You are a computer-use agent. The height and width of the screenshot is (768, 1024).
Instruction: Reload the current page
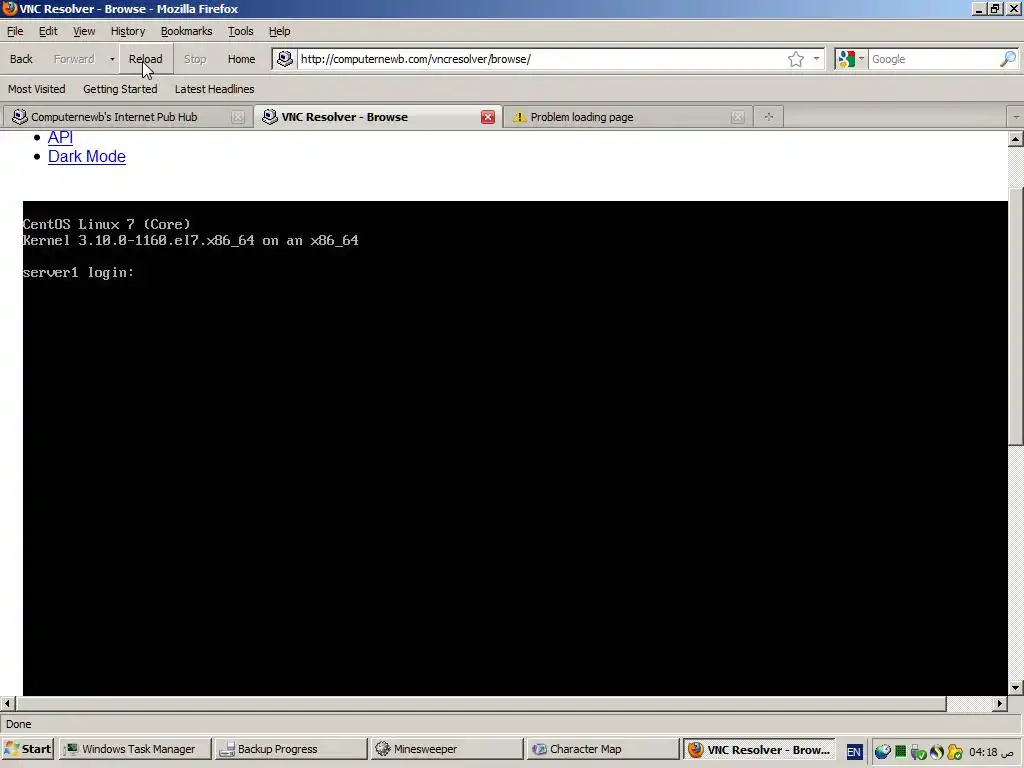146,59
